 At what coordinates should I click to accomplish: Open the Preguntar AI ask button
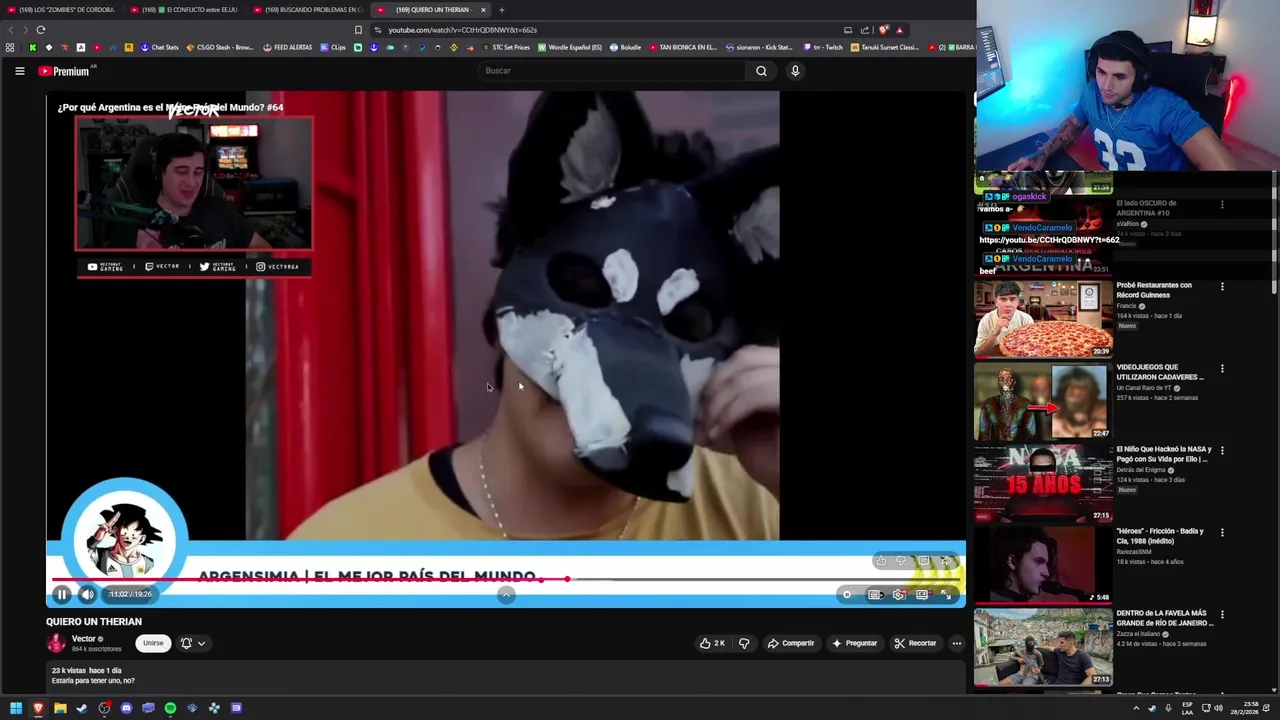point(854,643)
